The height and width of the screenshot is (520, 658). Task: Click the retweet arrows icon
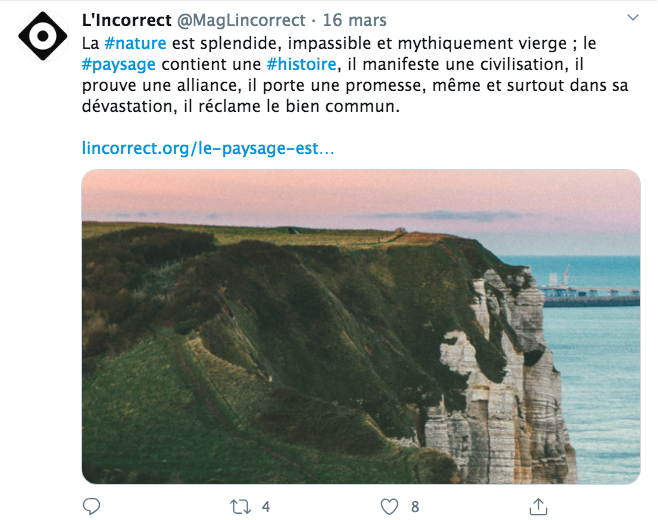[x=240, y=507]
